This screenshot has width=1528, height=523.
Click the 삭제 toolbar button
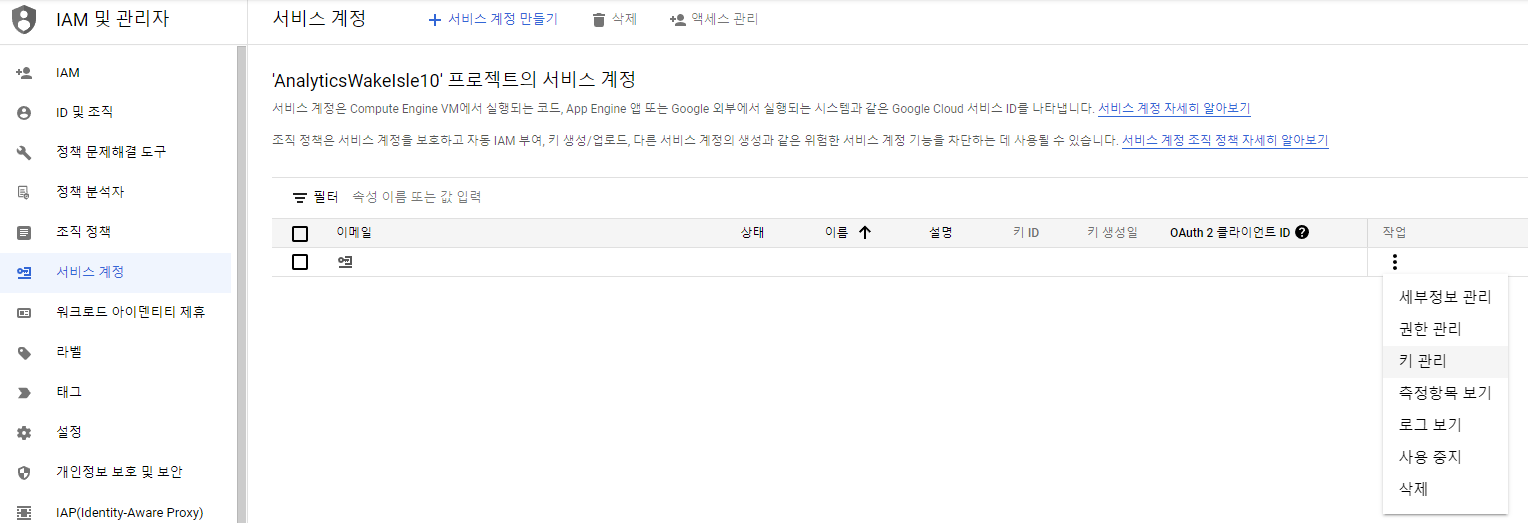coord(614,19)
